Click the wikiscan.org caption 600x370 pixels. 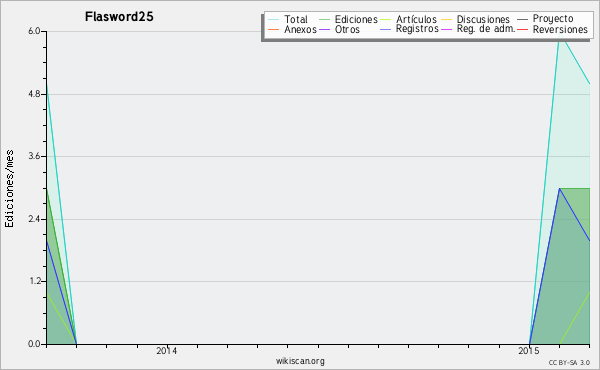click(x=300, y=361)
